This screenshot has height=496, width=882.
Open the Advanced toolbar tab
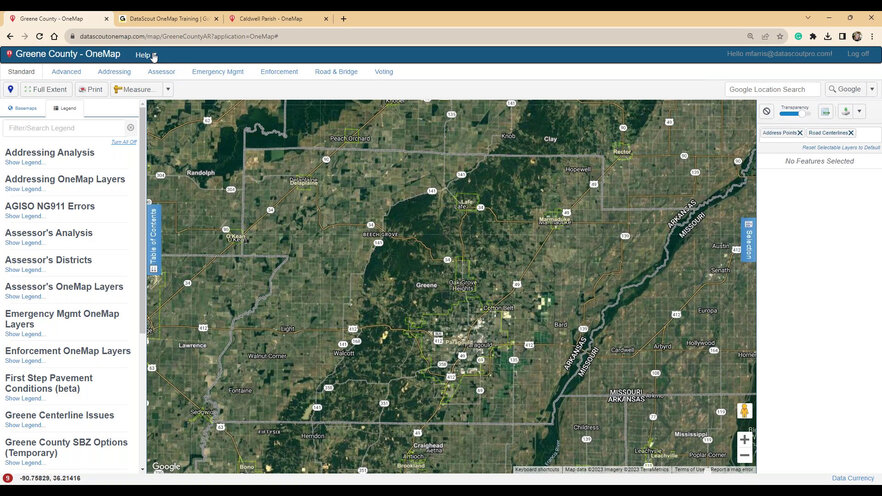pos(66,72)
